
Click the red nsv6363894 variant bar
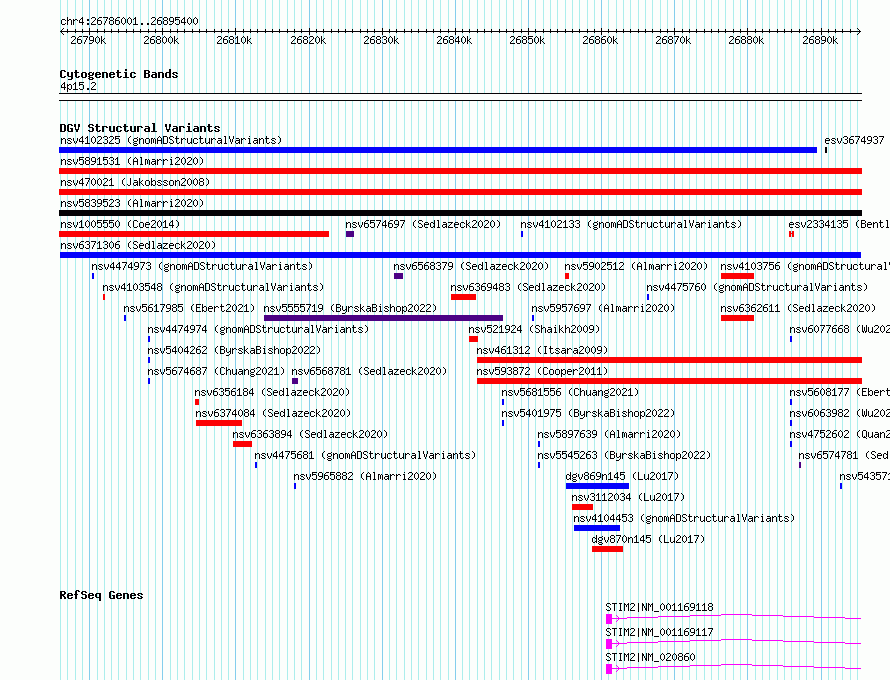click(x=242, y=444)
